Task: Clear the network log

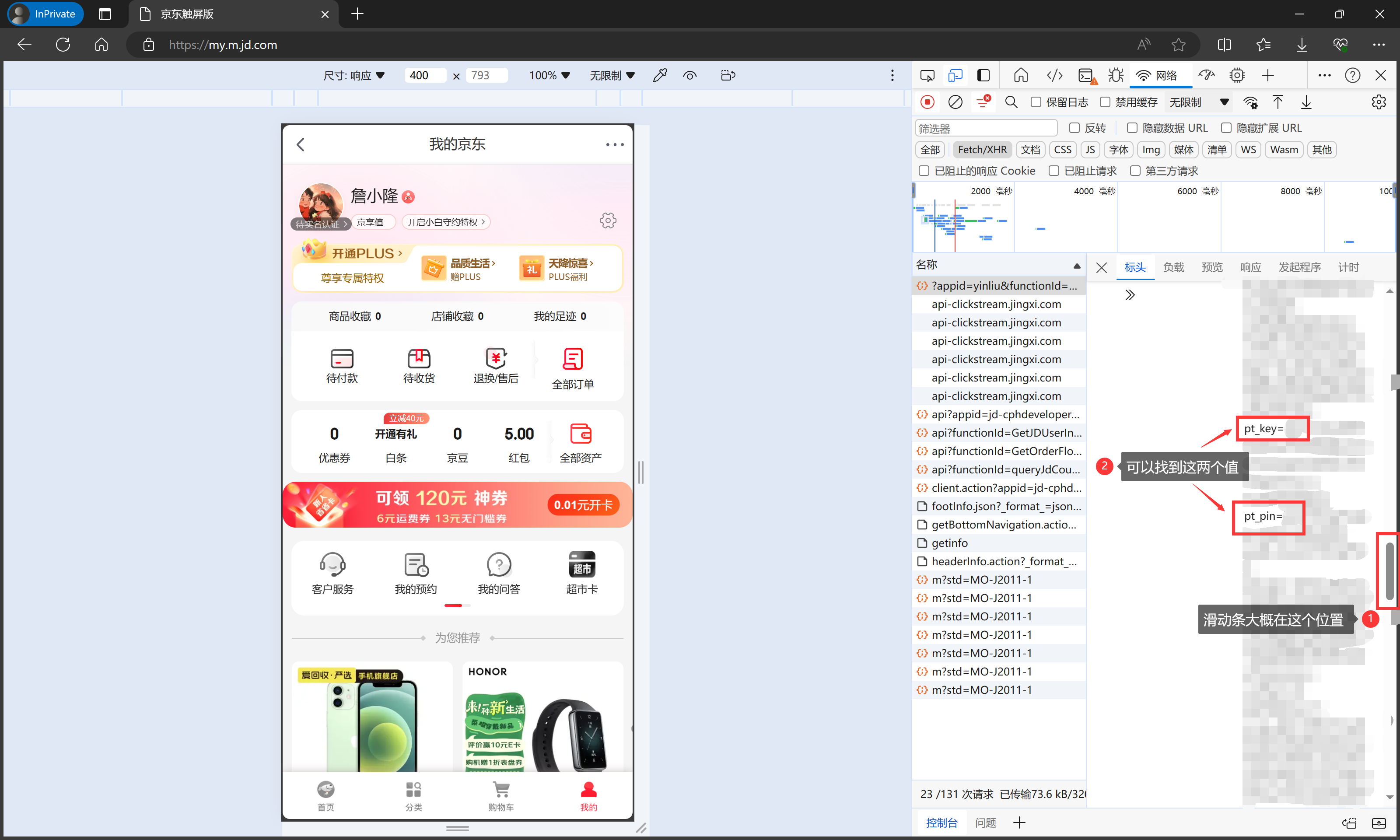Action: (x=955, y=102)
